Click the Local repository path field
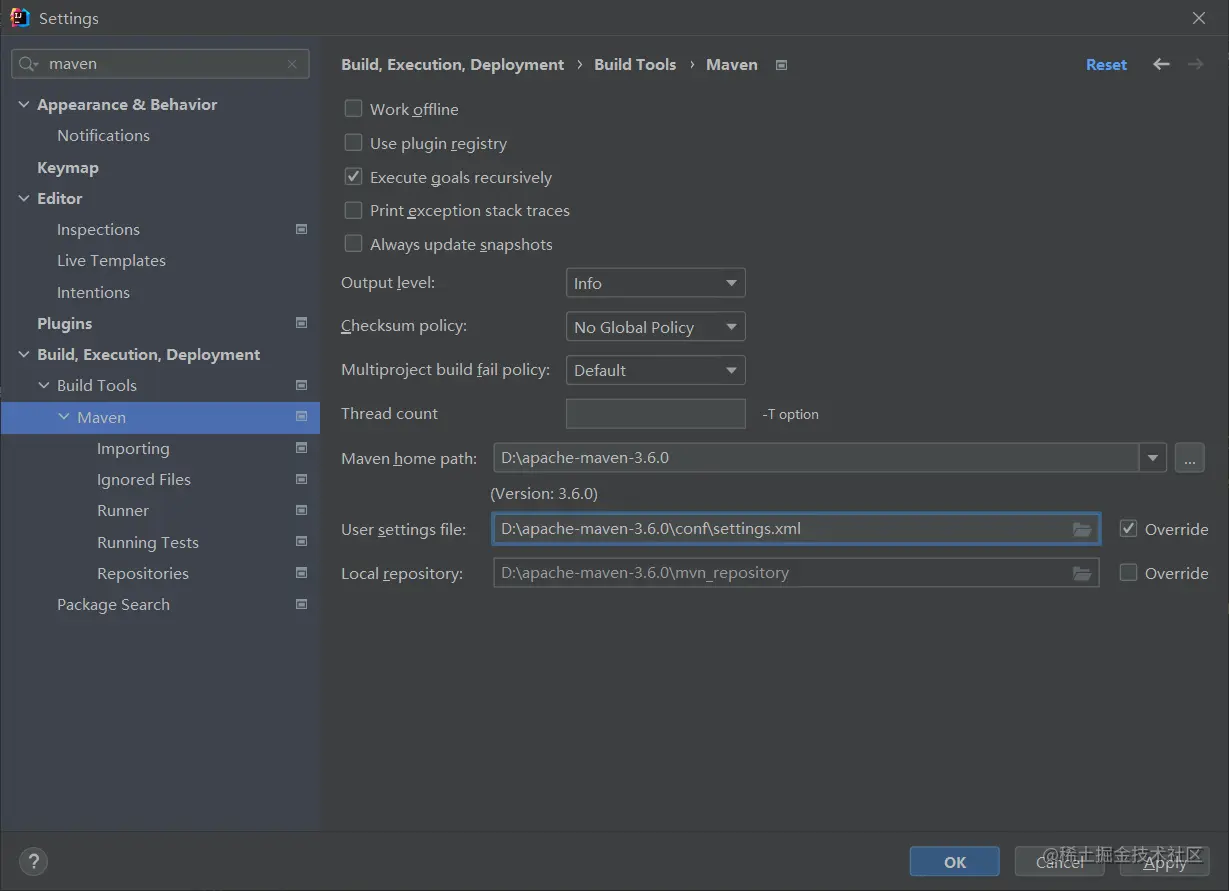1229x891 pixels. click(x=796, y=573)
